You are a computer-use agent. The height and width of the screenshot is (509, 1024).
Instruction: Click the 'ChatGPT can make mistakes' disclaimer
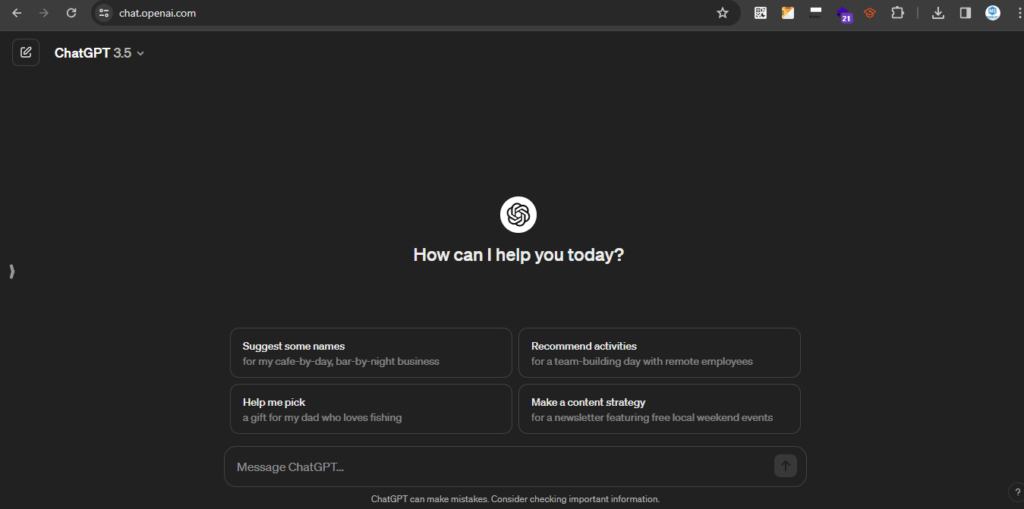515,499
